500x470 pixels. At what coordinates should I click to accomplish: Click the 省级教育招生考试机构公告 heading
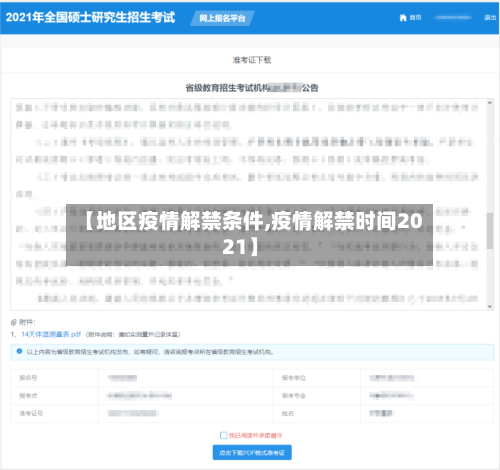[252, 88]
